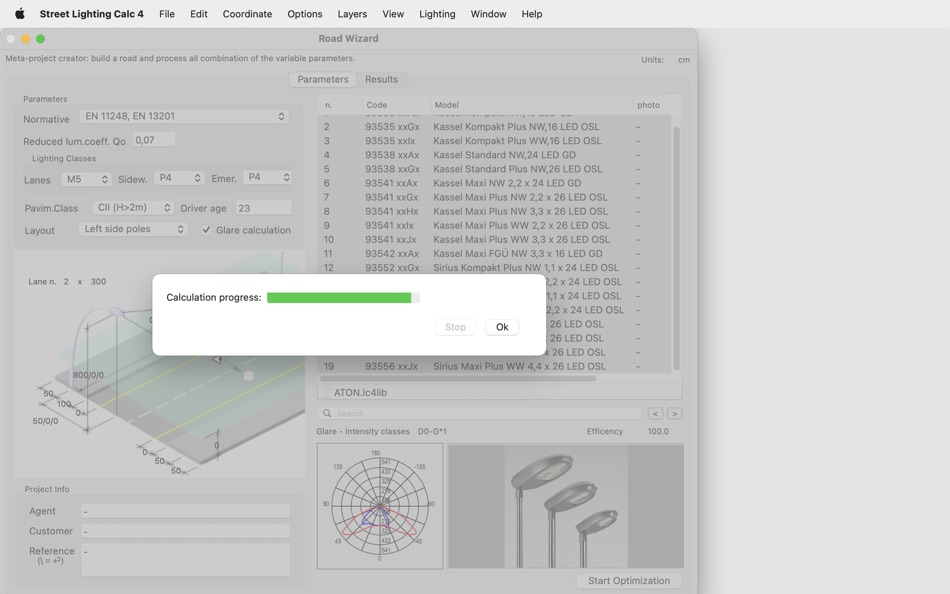Screen dimensions: 950x594
Task: Click the search magnifier icon
Action: [327, 413]
